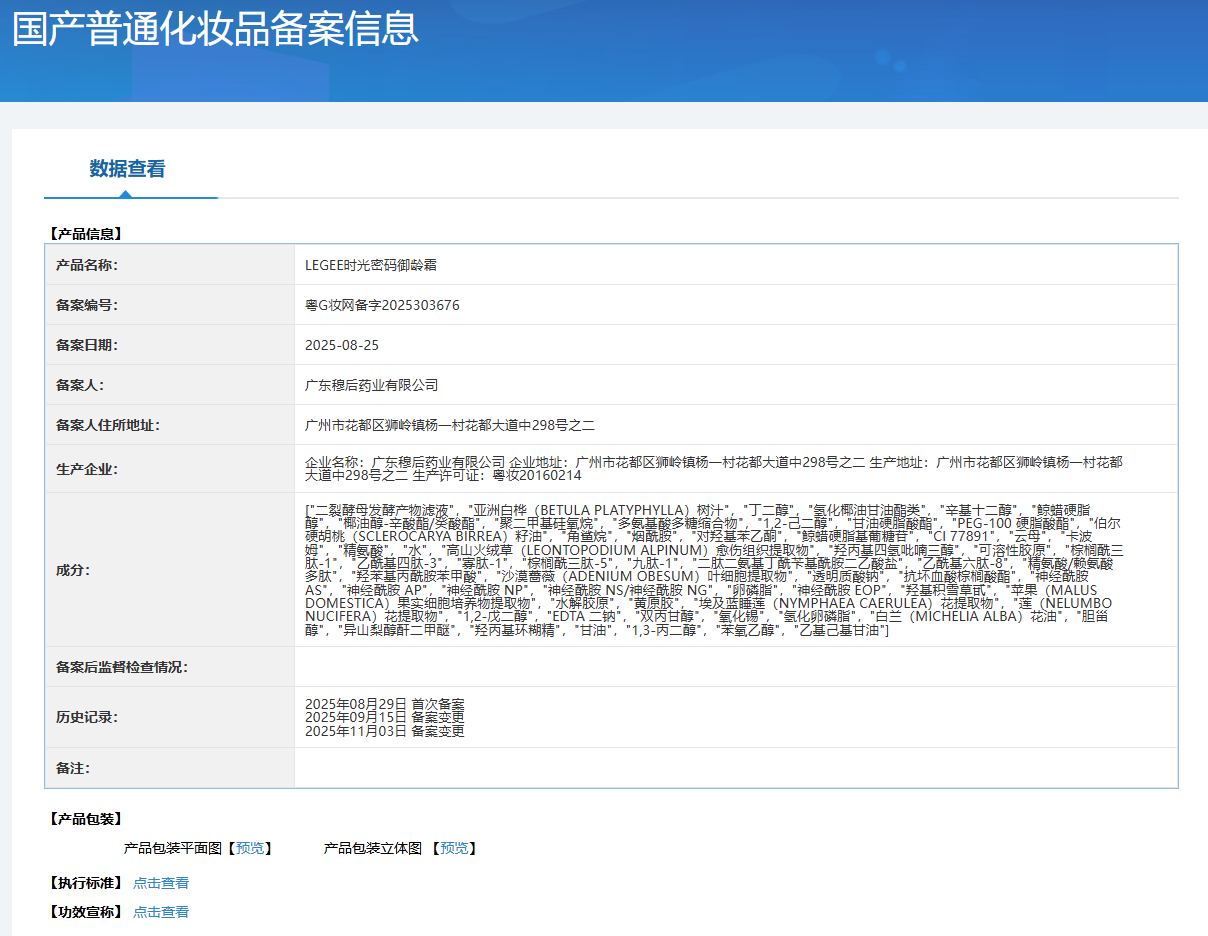
Task: Click the 生产企业 details text
Action: (x=714, y=469)
